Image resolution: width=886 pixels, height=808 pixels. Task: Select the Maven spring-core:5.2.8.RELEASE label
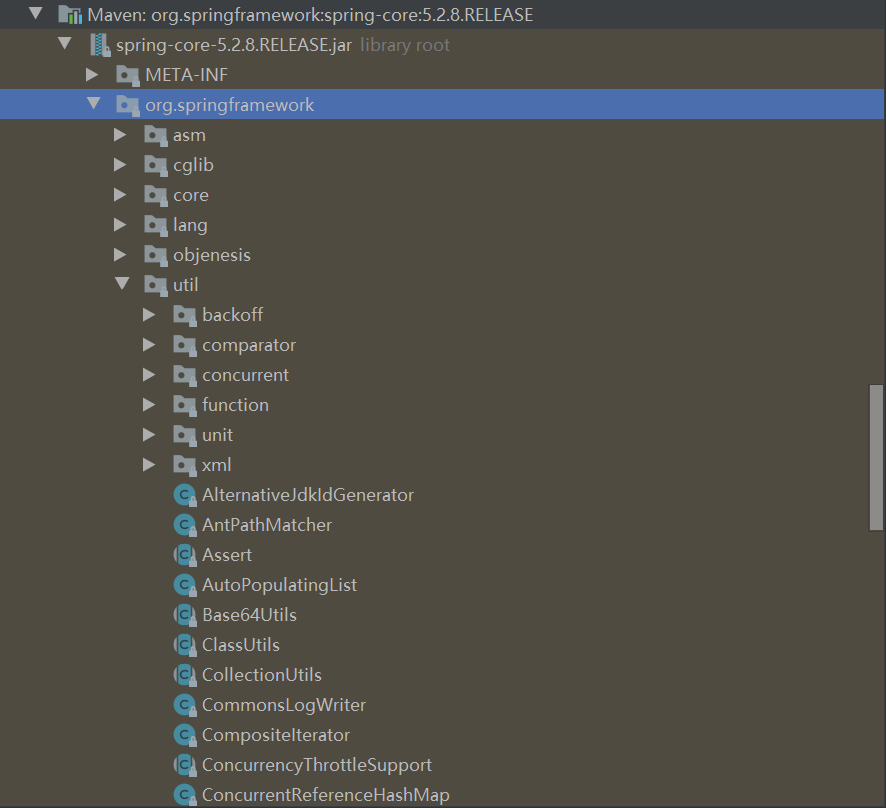[x=310, y=15]
